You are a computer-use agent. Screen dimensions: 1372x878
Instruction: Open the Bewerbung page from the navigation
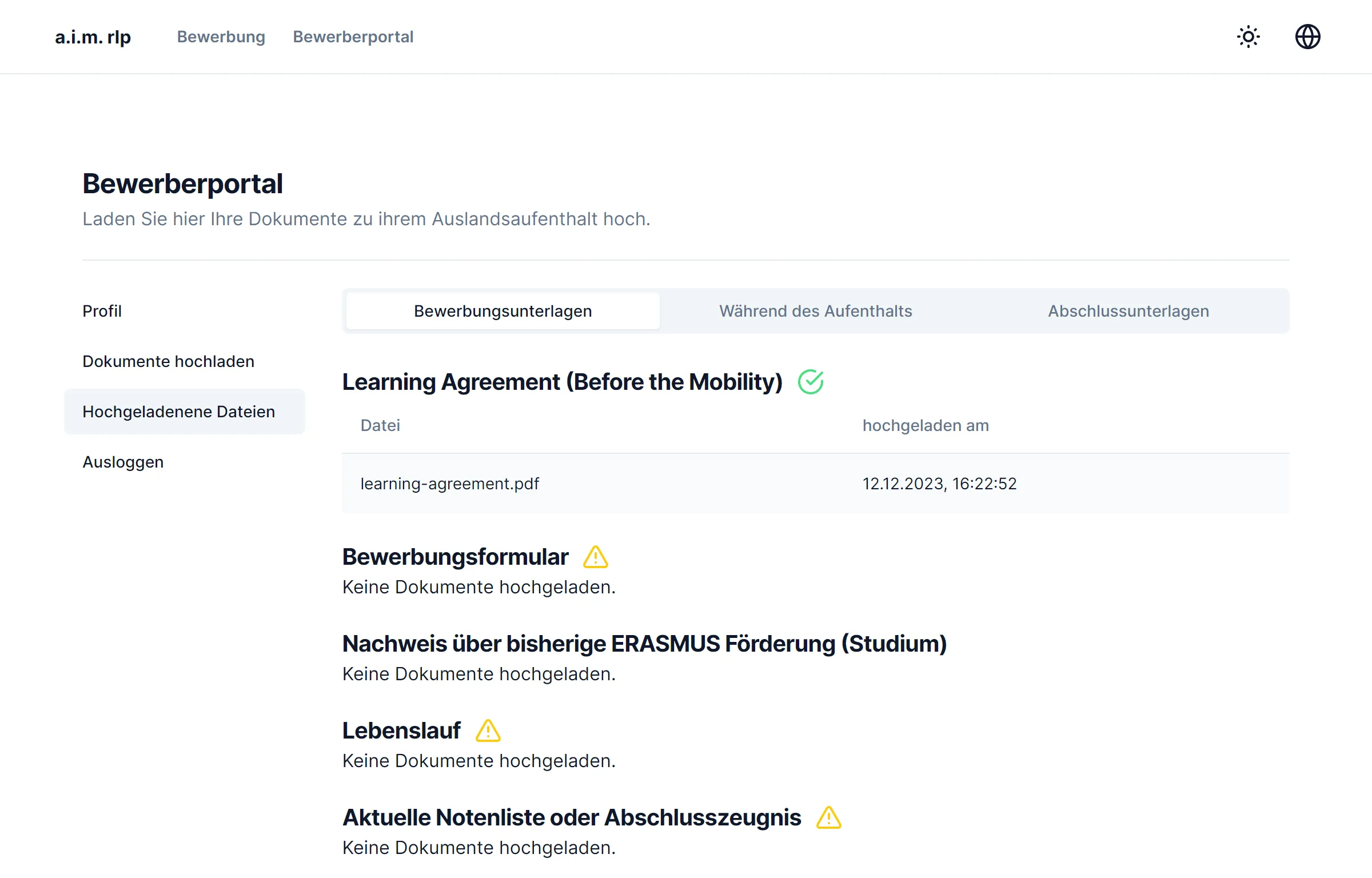221,37
